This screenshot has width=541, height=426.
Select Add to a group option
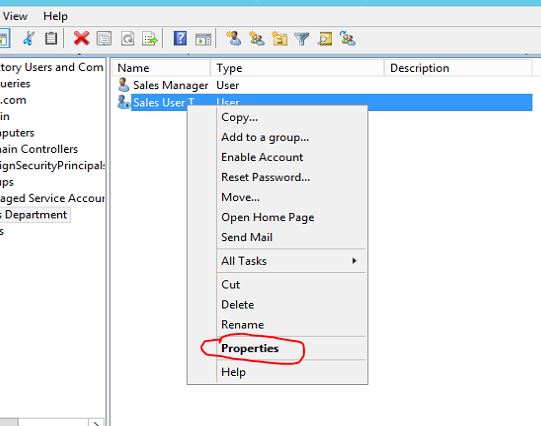click(x=265, y=137)
